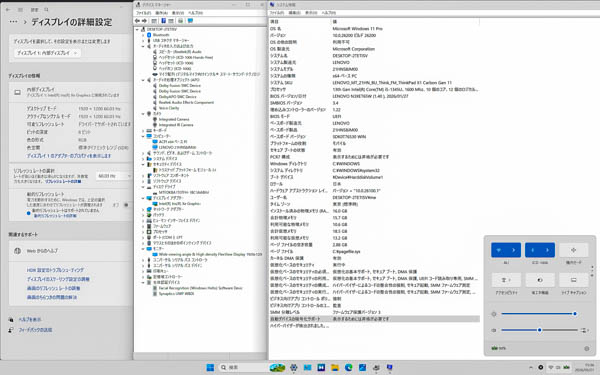Select the Facial Recognition (Windows Hello) Software Device
Viewport: 600px width, 375px height.
[201, 288]
